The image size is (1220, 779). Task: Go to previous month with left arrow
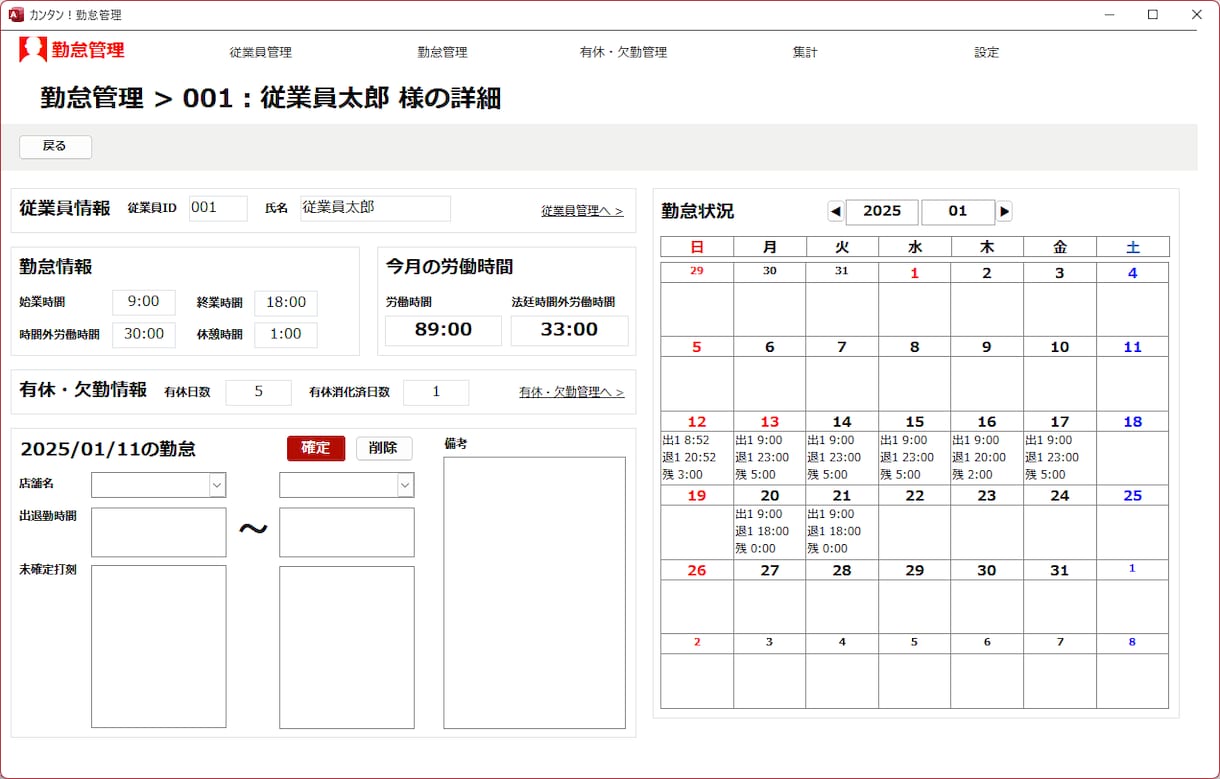pos(836,211)
